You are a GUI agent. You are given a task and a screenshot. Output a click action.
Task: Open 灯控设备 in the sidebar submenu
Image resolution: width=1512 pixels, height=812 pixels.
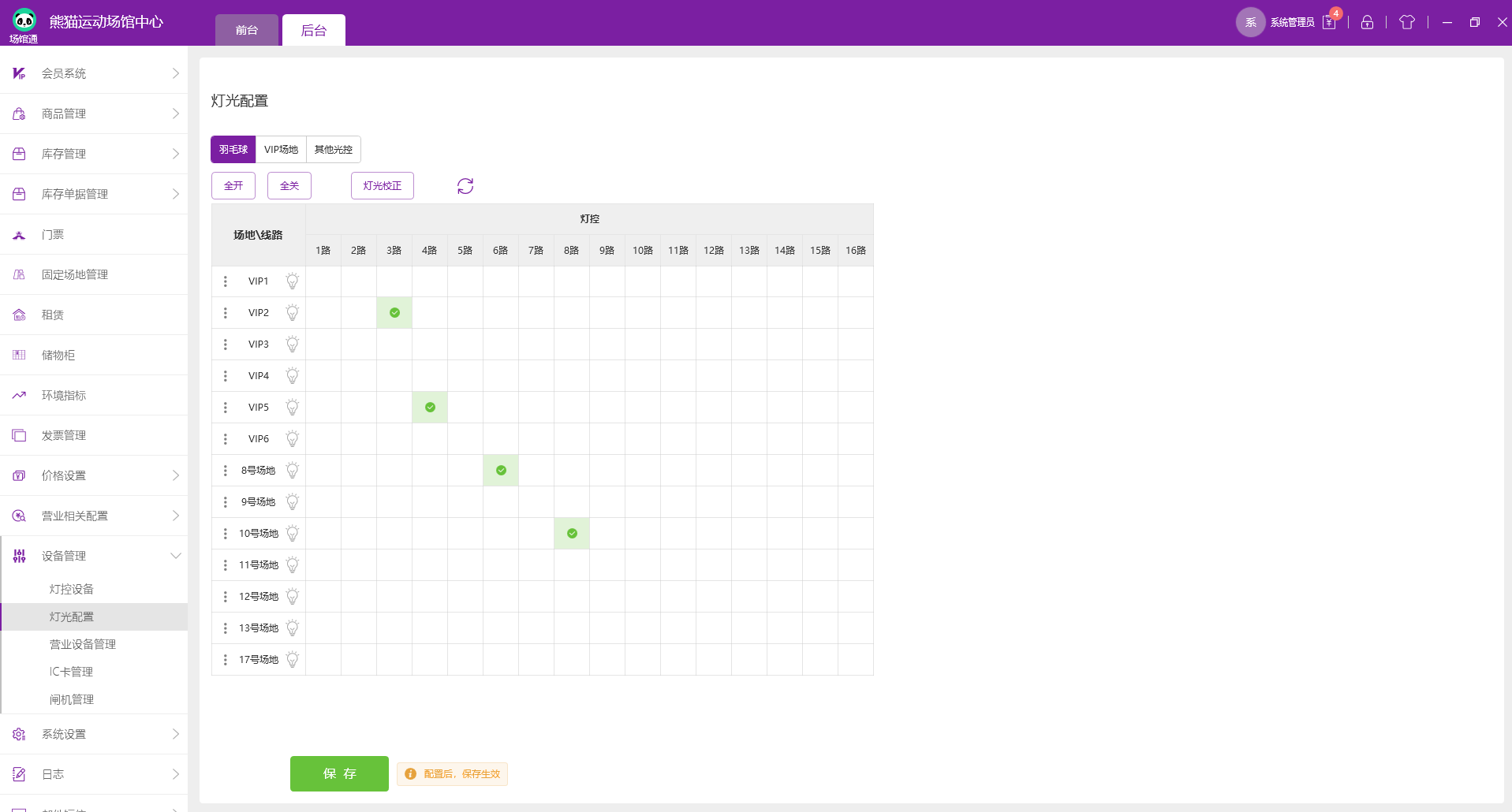(72, 589)
